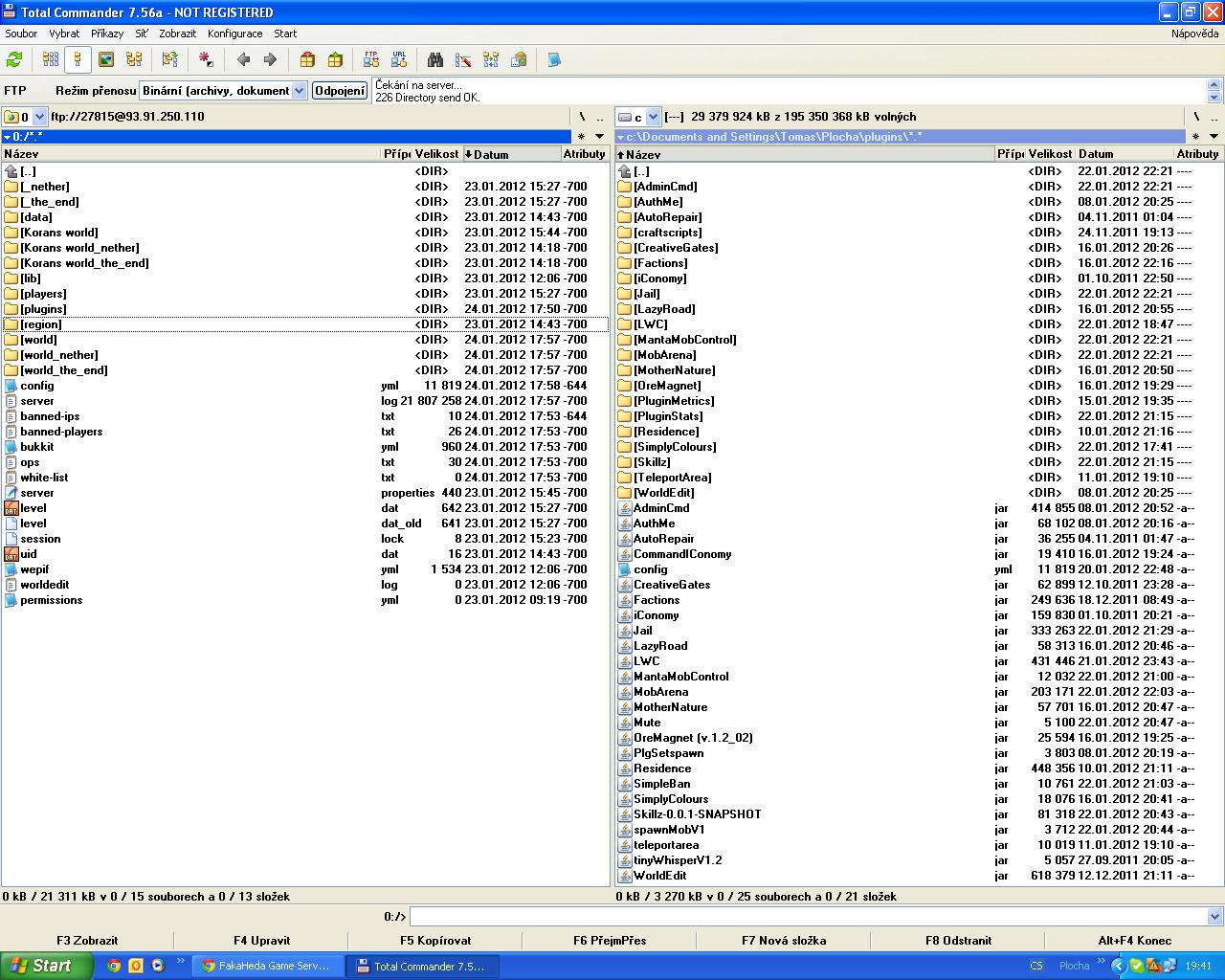This screenshot has height=980, width=1225.
Task: Select the Factions jar file
Action: pyautogui.click(x=919, y=600)
